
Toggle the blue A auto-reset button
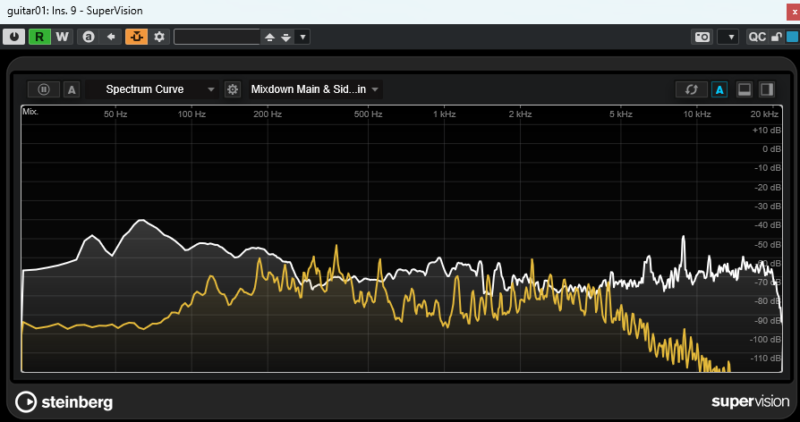coord(719,90)
